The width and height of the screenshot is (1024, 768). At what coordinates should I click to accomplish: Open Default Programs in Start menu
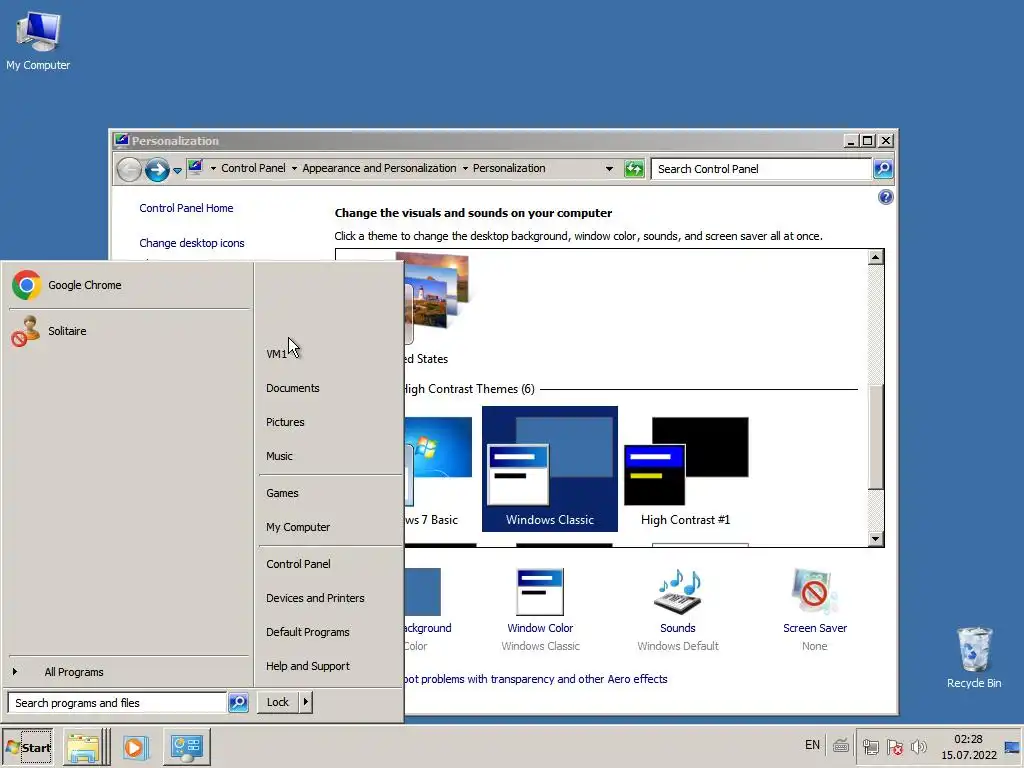click(x=330, y=632)
